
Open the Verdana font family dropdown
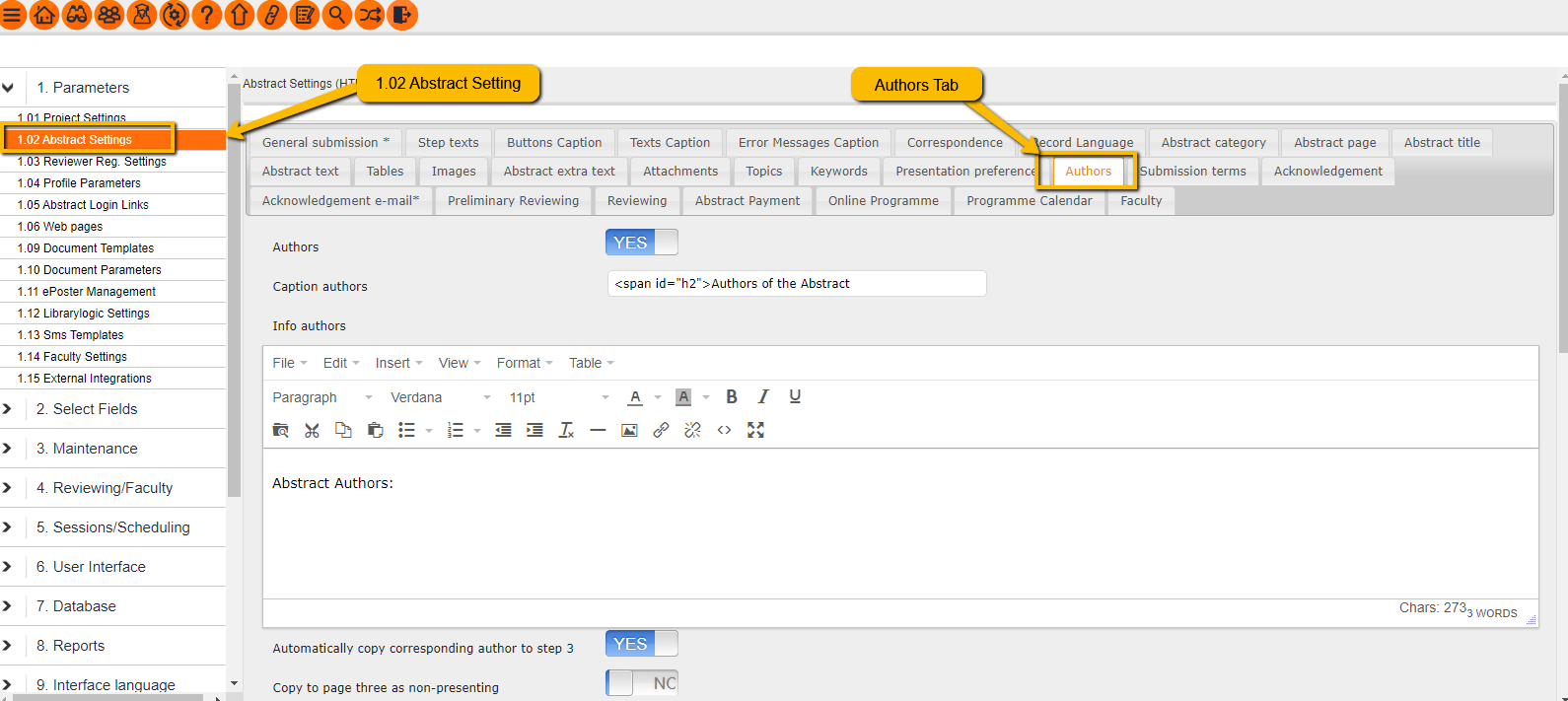click(x=440, y=397)
